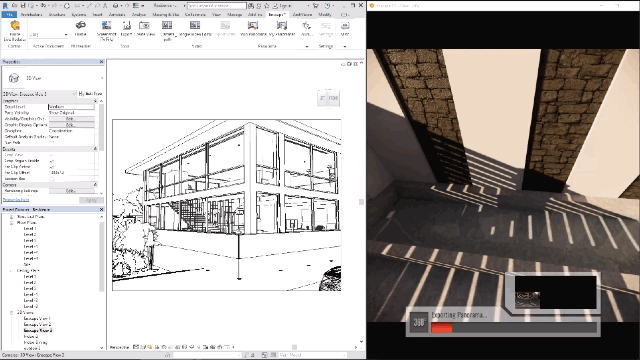Switch to the Insert ribbon tab
640x360 pixels.
tap(98, 14)
